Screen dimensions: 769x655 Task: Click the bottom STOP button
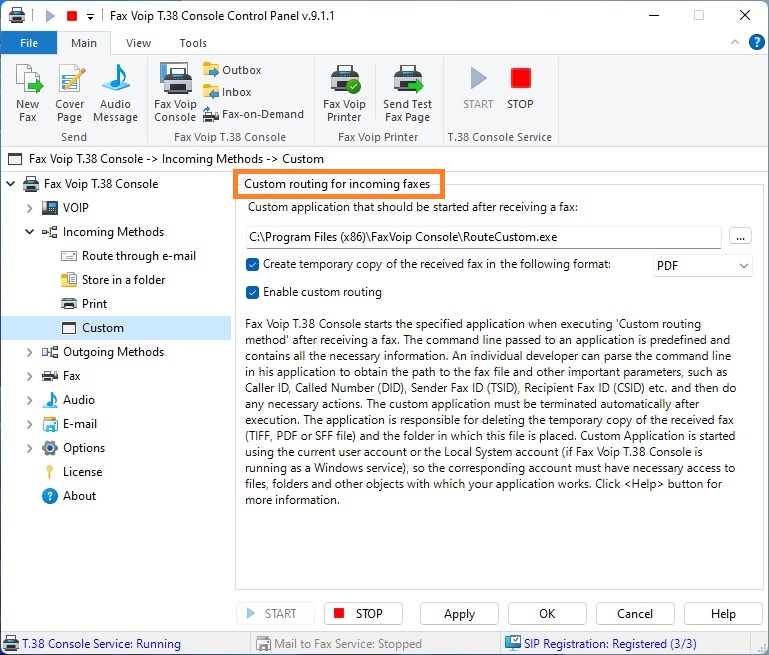(x=363, y=614)
